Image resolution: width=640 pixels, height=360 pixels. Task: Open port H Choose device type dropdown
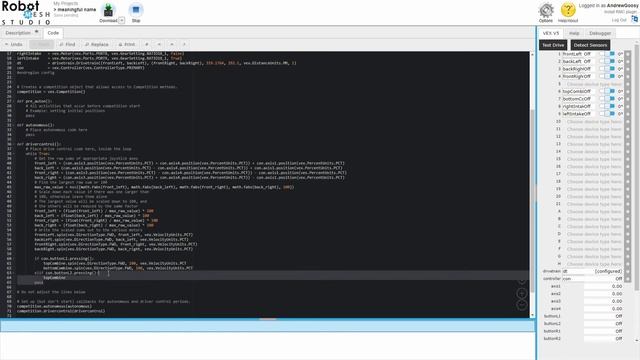pyautogui.click(x=594, y=264)
